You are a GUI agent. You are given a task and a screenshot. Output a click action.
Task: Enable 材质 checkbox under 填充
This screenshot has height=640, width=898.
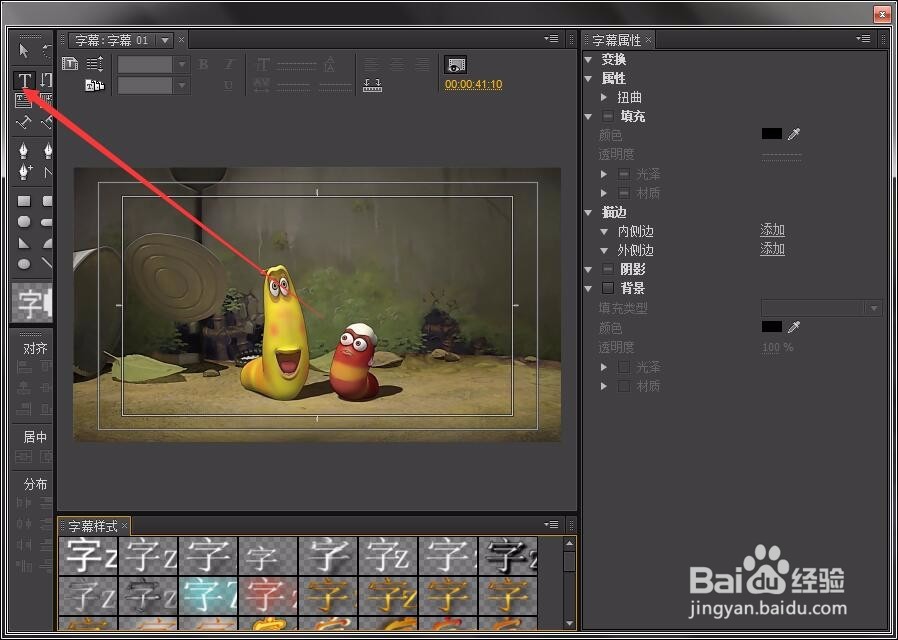click(624, 193)
